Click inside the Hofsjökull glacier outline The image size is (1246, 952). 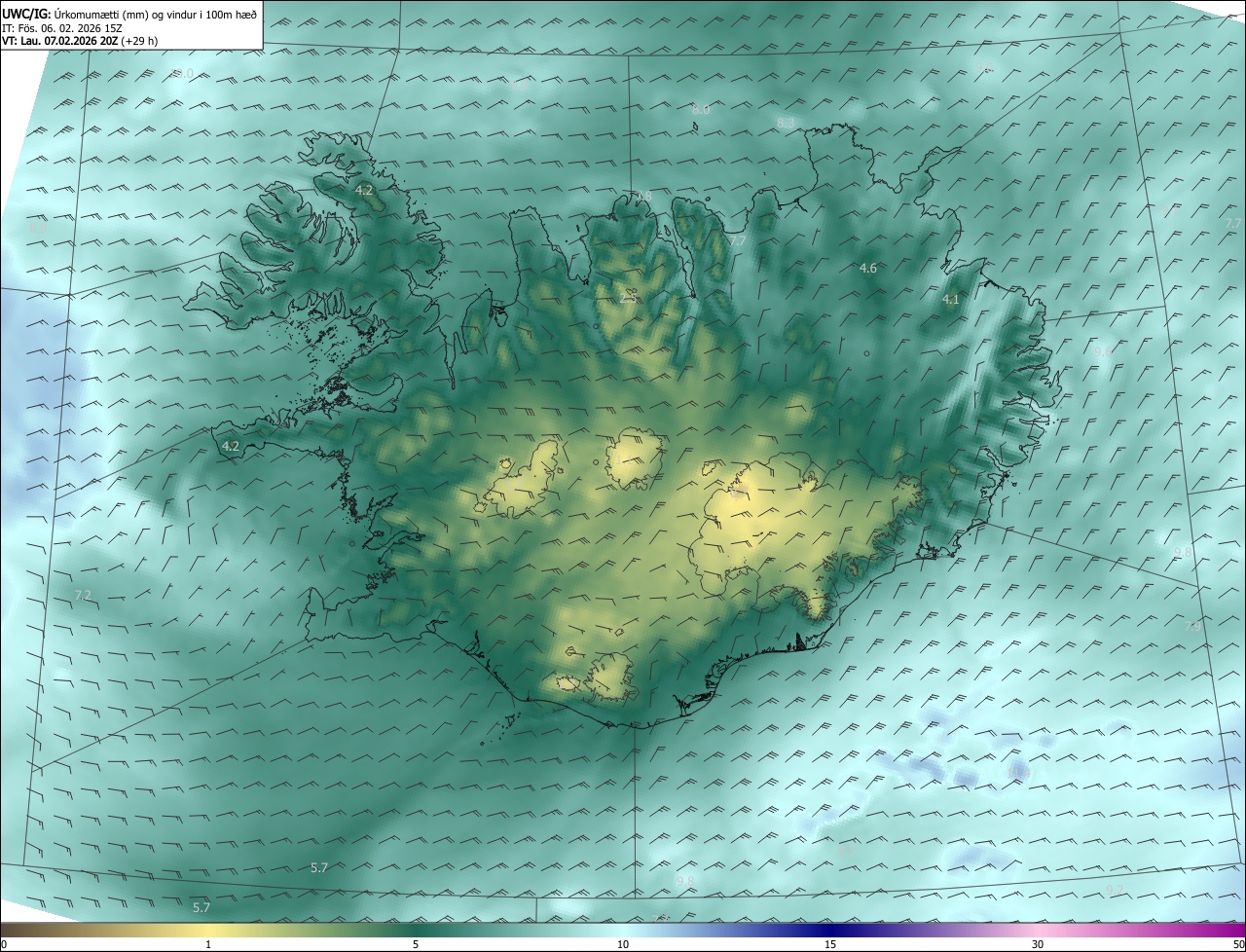pos(636,459)
